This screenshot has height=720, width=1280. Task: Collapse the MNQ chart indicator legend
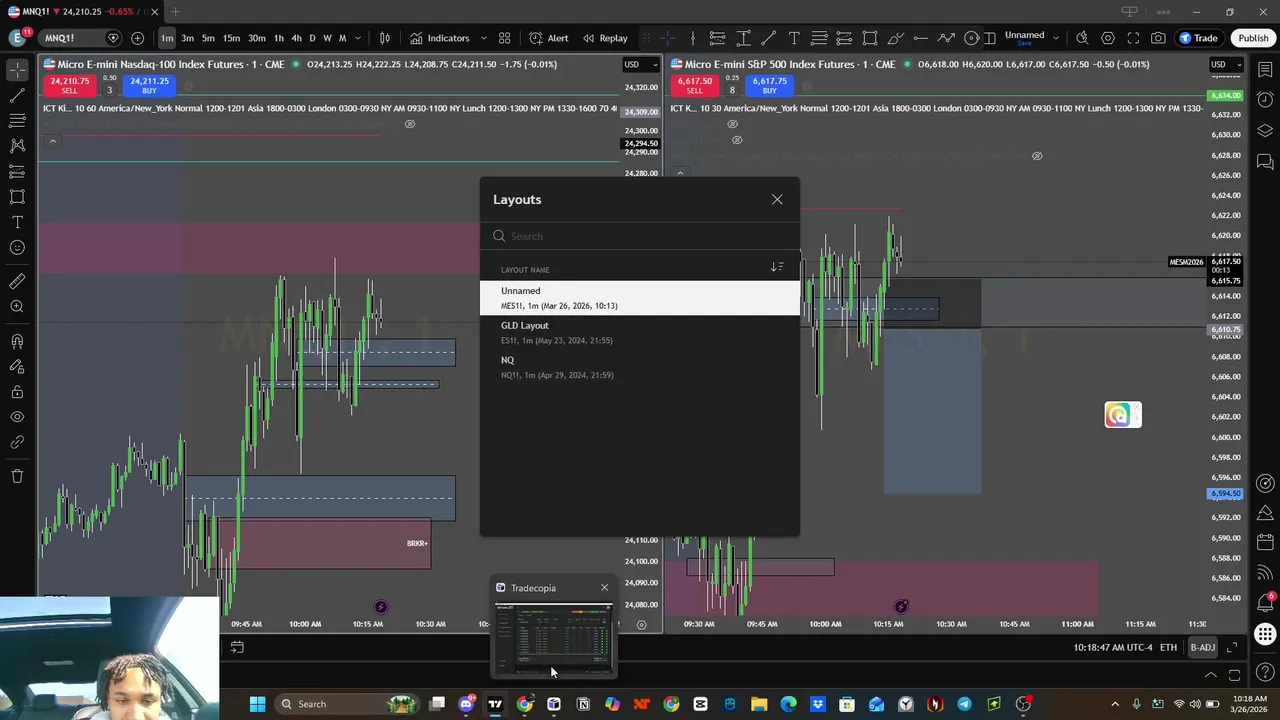pyautogui.click(x=52, y=141)
